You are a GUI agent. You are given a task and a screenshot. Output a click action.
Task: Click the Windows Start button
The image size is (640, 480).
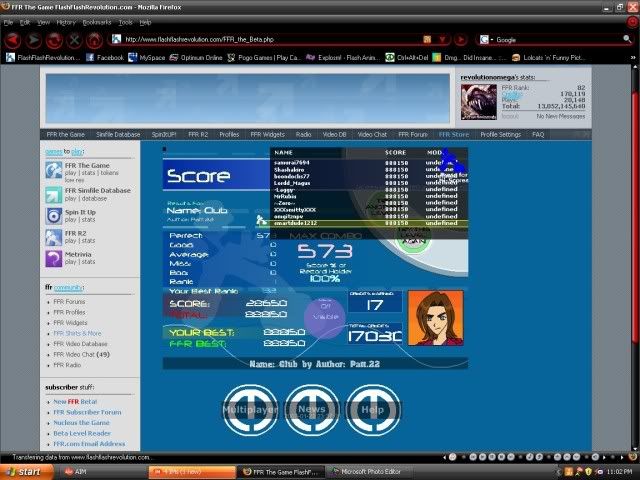(22, 471)
